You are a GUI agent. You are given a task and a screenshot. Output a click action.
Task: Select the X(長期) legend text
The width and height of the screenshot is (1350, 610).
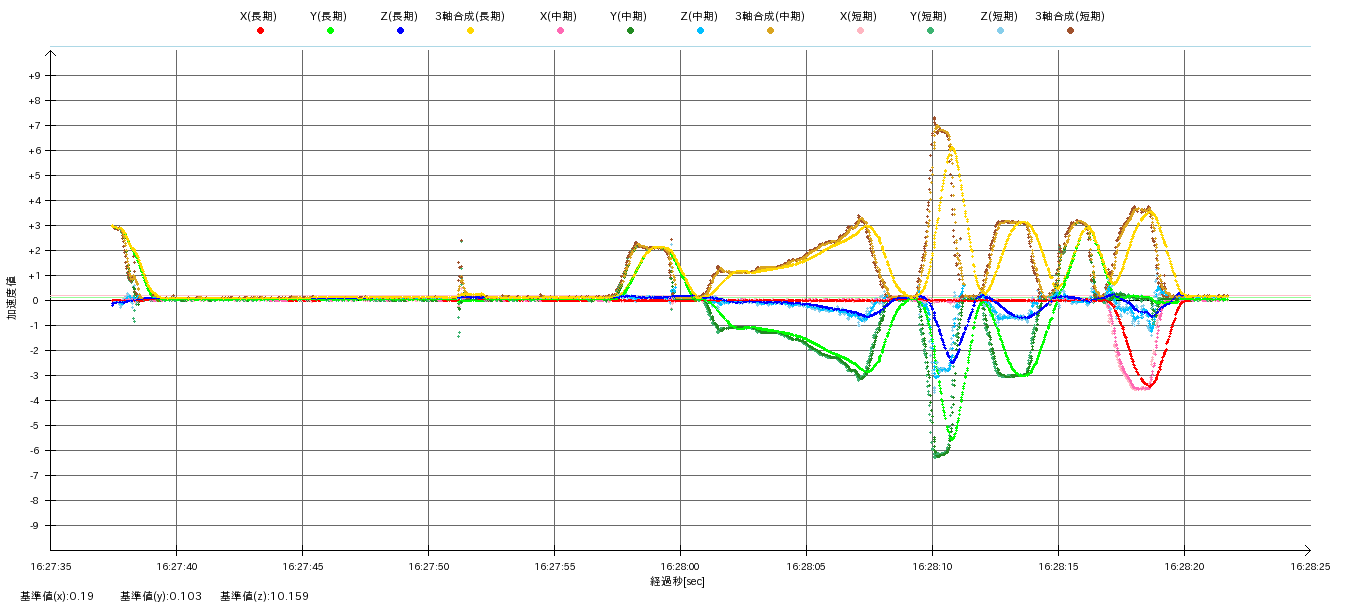[258, 16]
